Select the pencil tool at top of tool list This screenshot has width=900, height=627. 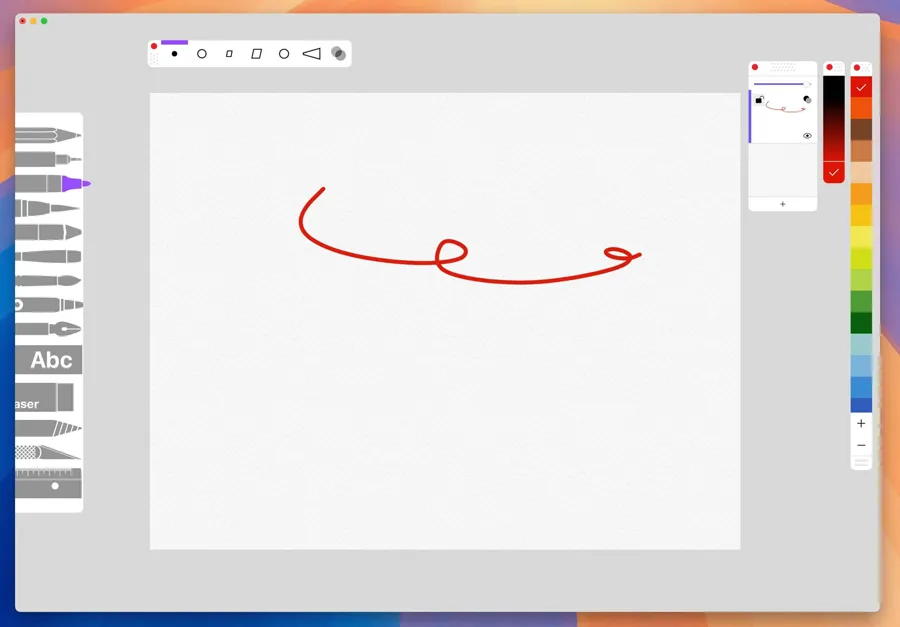[48, 134]
